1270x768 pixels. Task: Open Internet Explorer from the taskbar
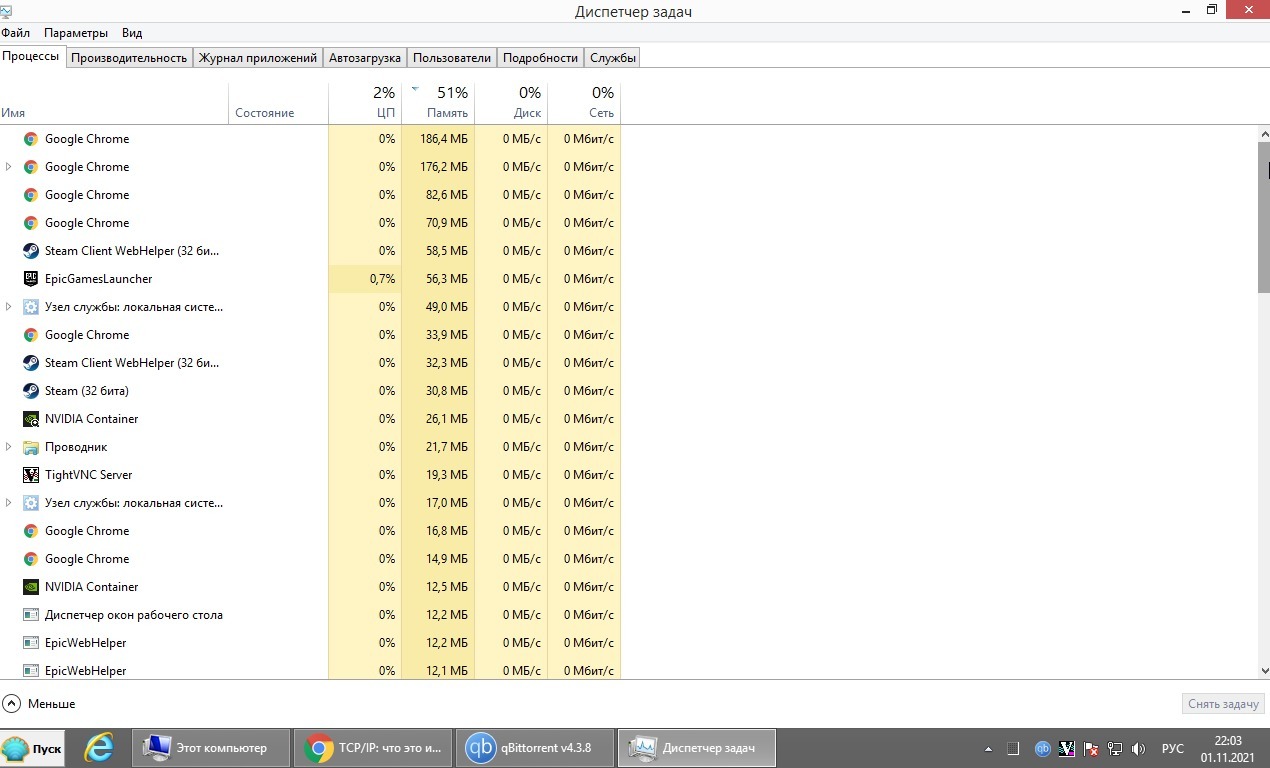pyautogui.click(x=98, y=747)
